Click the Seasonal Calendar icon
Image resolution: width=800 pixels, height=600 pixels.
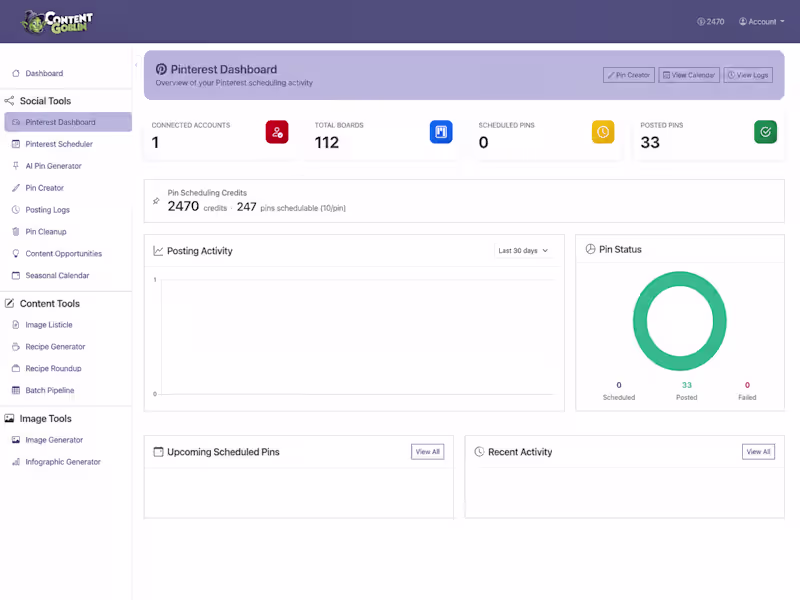tap(16, 276)
